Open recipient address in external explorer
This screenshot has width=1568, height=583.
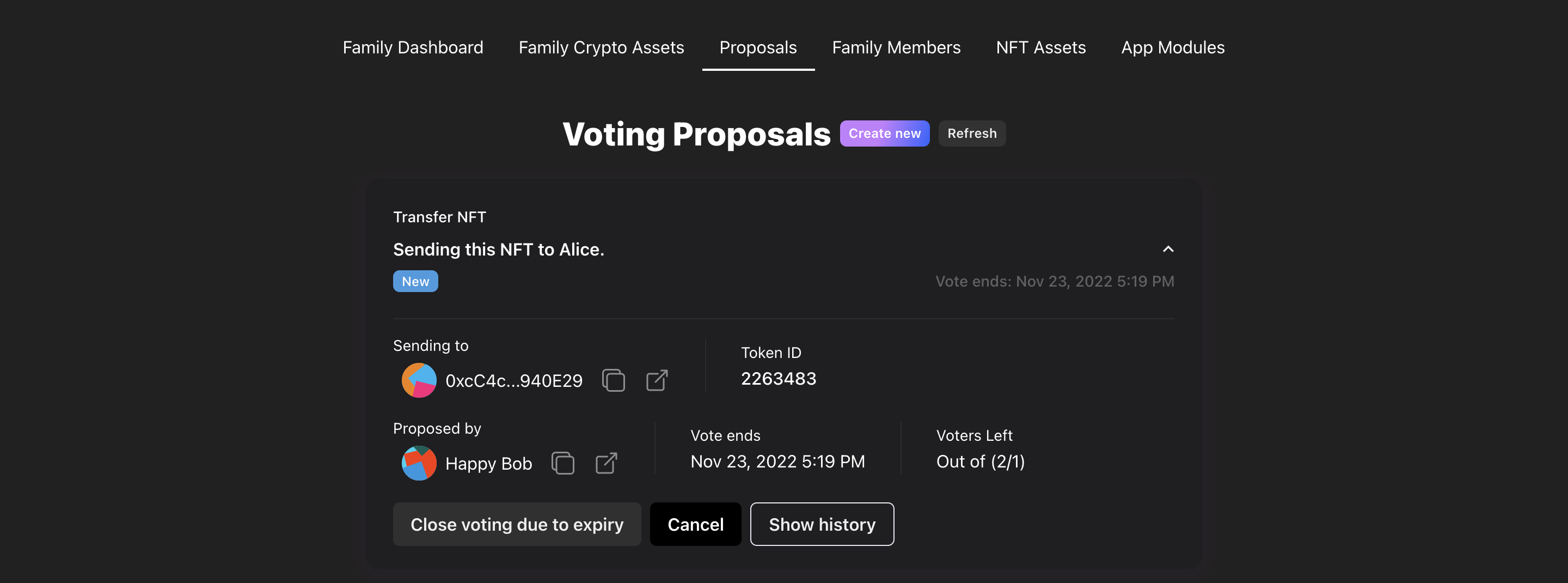(x=657, y=381)
